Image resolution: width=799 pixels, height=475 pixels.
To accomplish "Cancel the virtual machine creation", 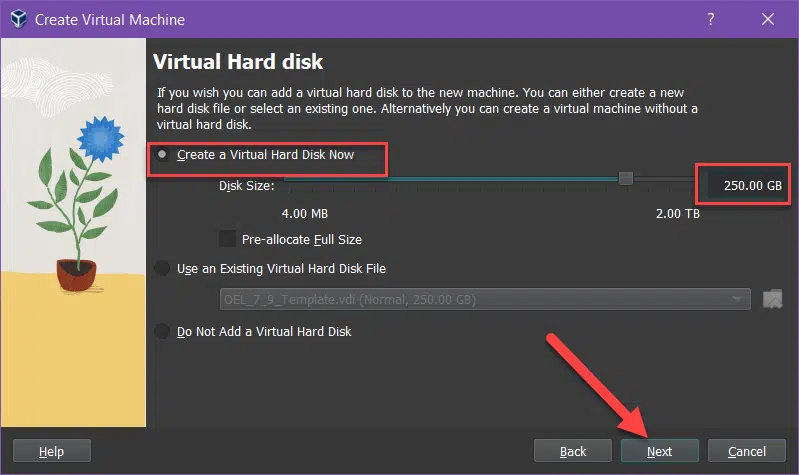I will click(747, 451).
